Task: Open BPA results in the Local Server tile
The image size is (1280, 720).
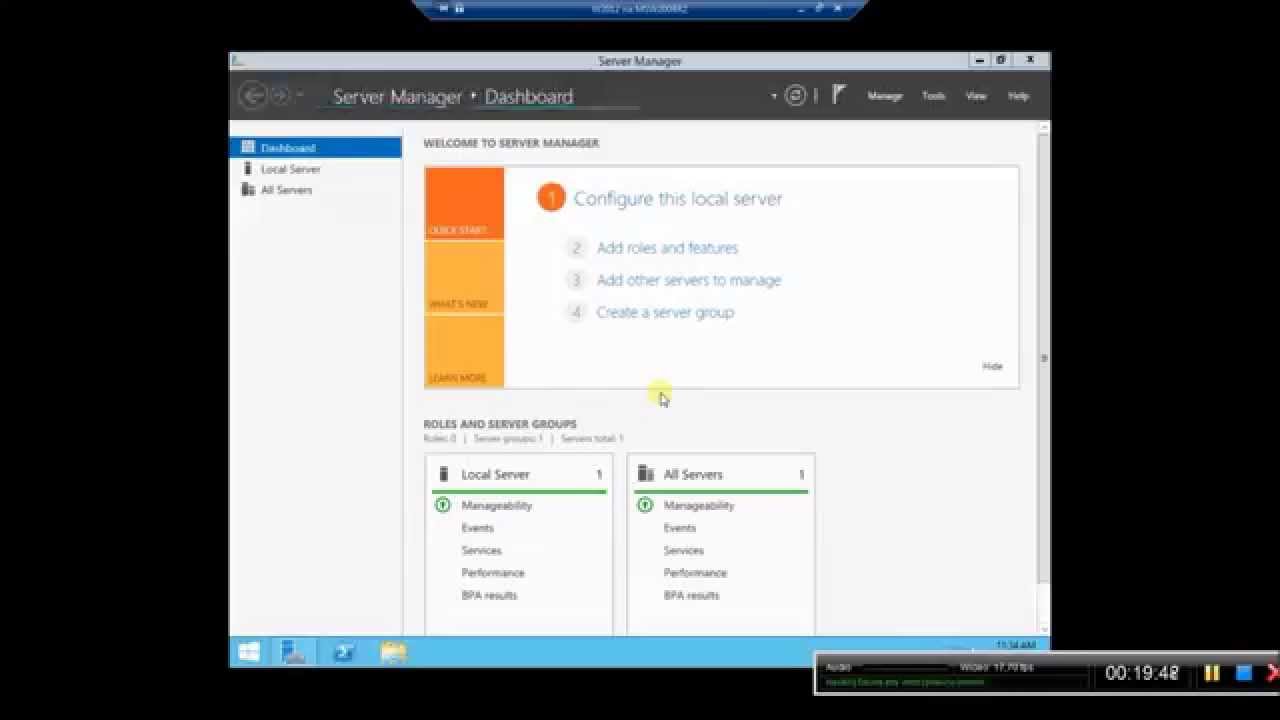Action: coord(489,595)
